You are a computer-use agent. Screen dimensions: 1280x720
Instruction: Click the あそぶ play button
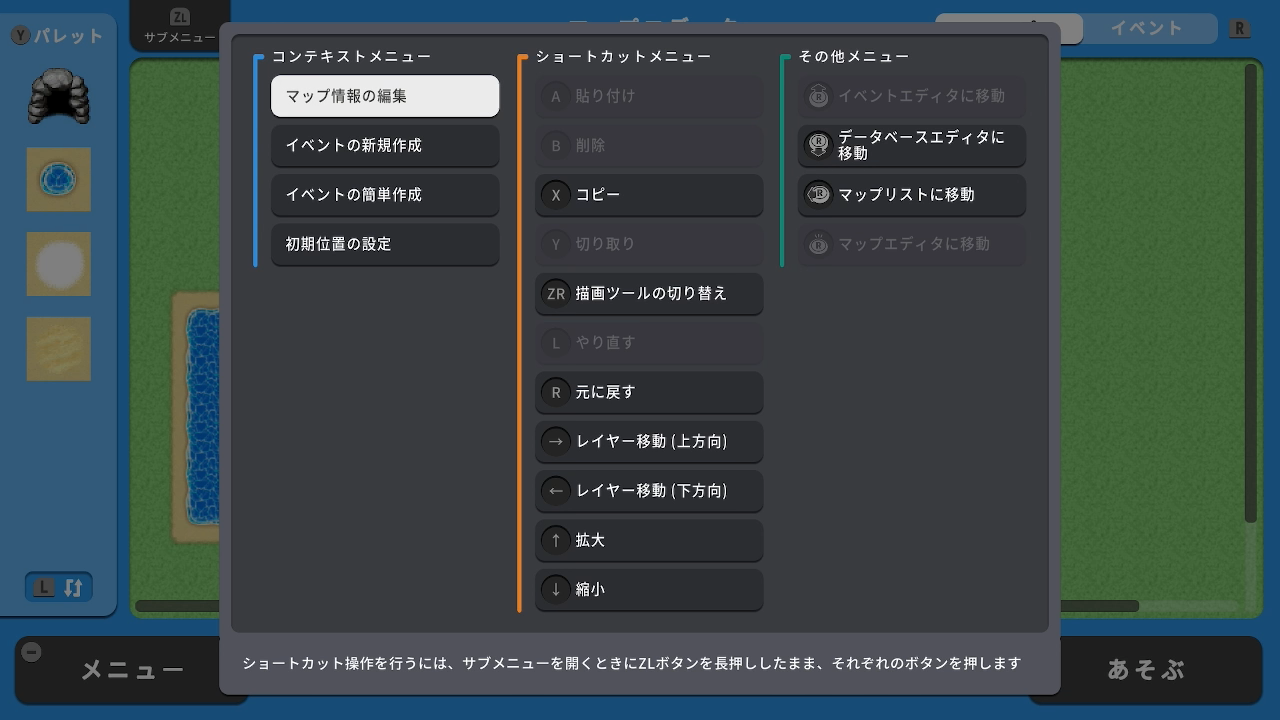(x=1146, y=669)
